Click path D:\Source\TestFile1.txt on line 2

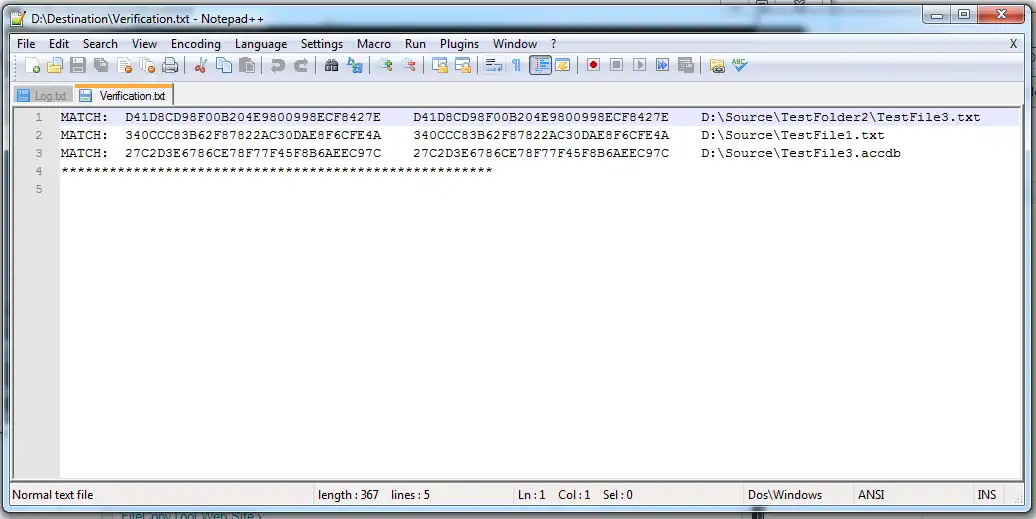point(792,135)
